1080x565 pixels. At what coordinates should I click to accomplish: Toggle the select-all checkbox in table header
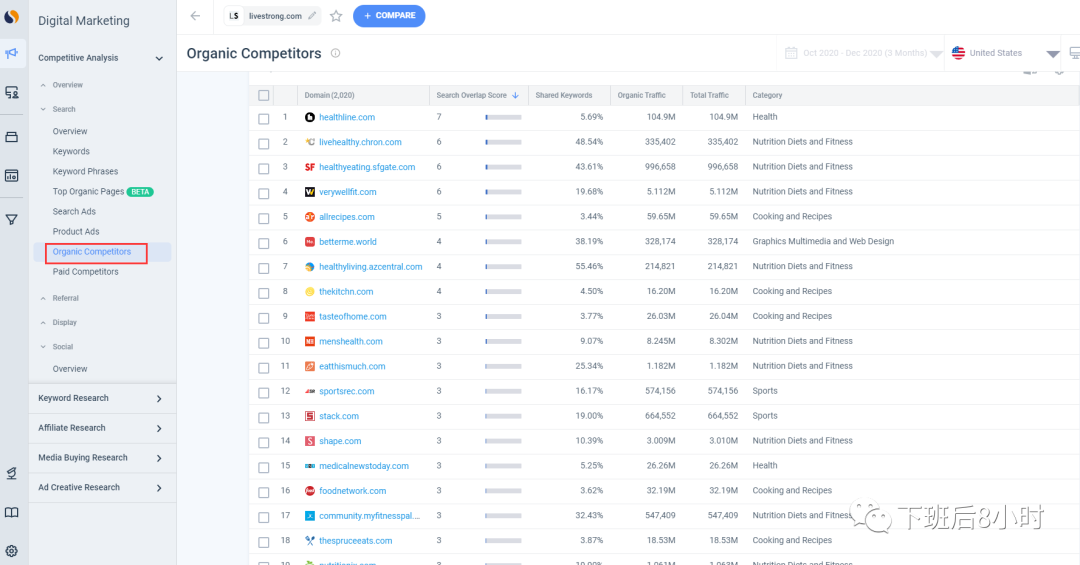pos(264,96)
